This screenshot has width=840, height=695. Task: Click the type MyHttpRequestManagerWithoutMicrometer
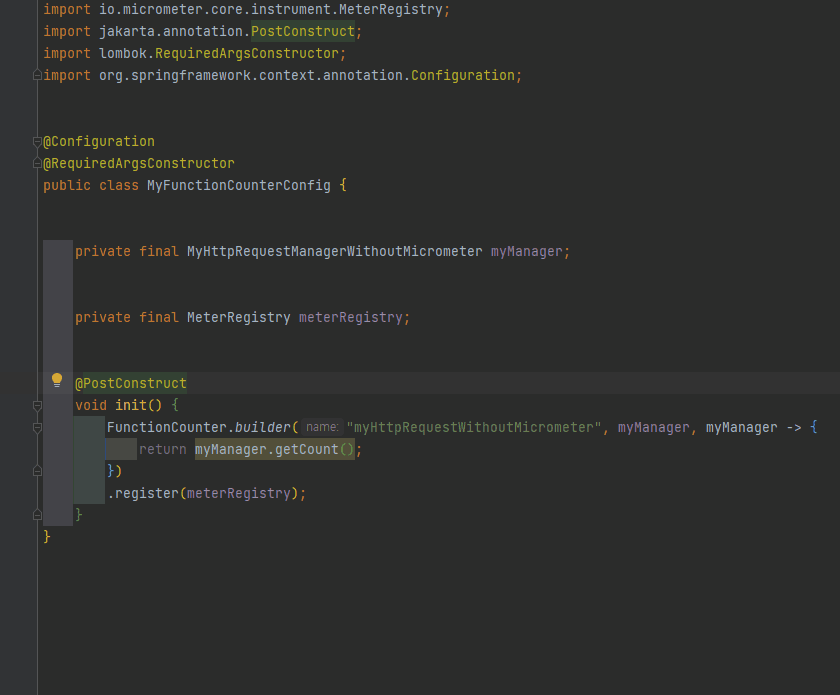[335, 251]
